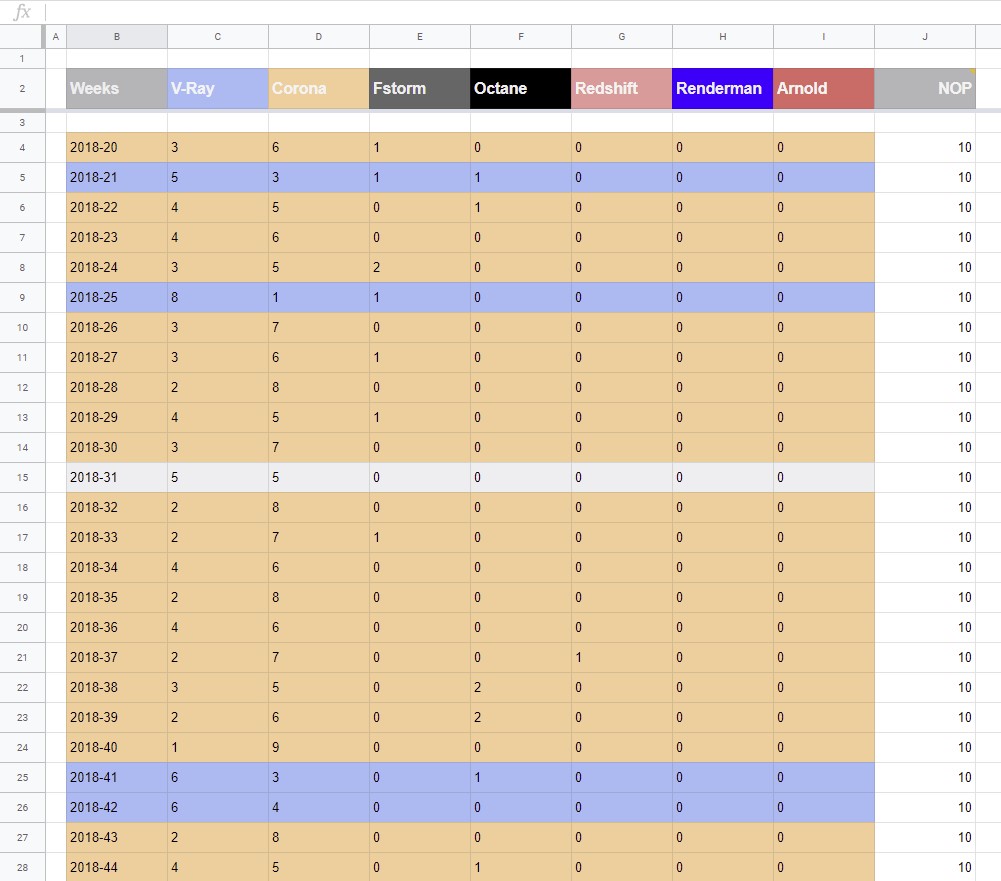
Task: Select row 25 header
Action: [22, 778]
